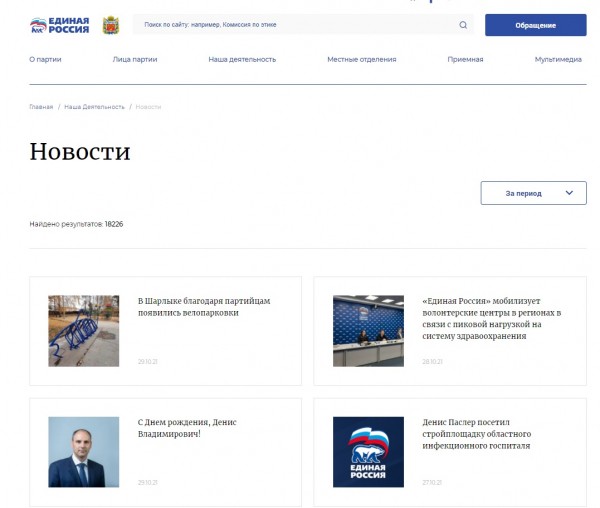Click the site search input field
Image resolution: width=600 pixels, height=508 pixels.
click(303, 25)
